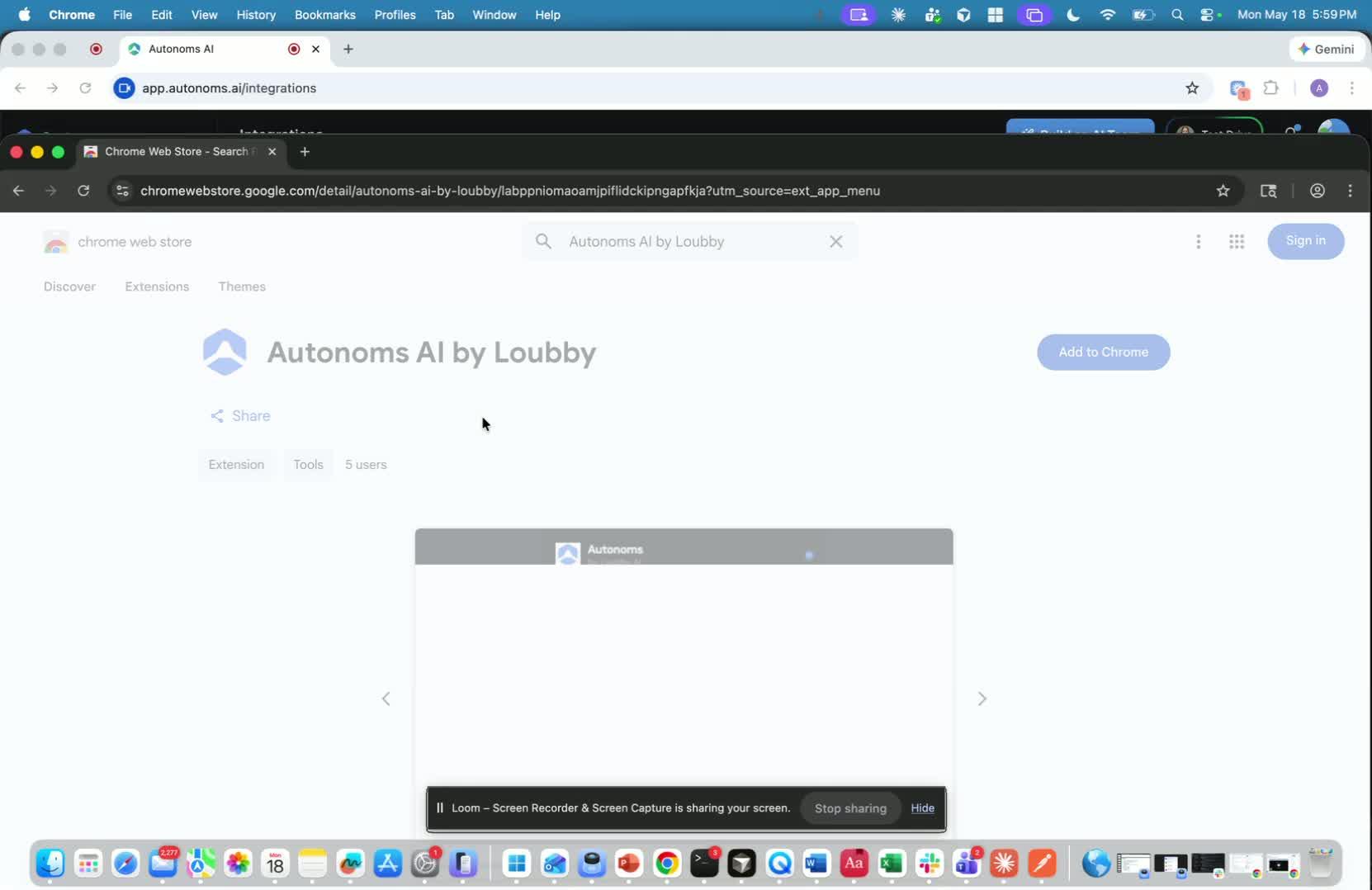
Task: Open Spotlight search in the menu bar
Action: point(1177,15)
